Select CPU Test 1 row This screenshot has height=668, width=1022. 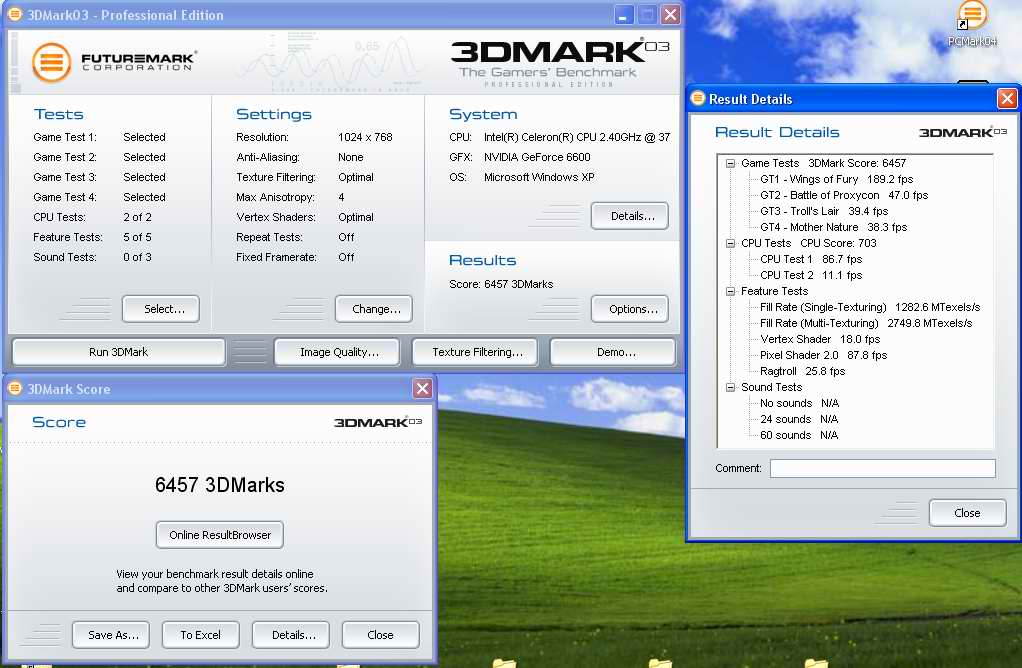point(811,259)
